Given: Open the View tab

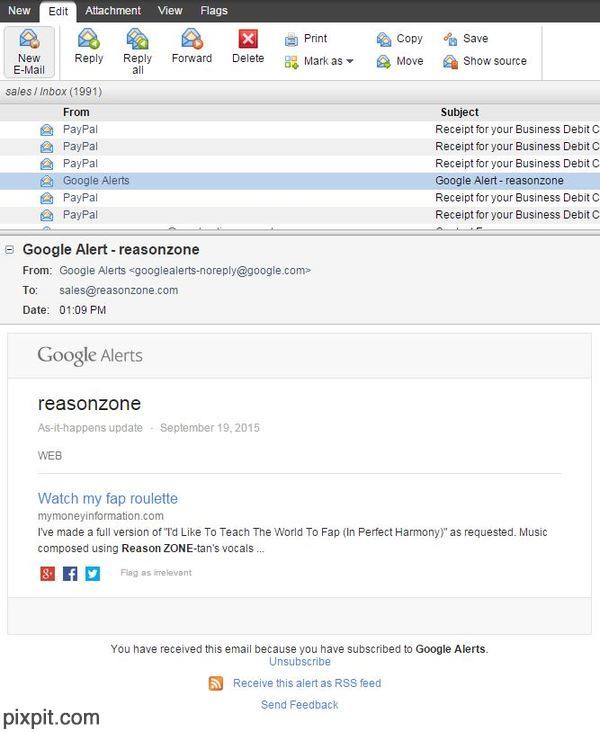Looking at the screenshot, I should 170,11.
